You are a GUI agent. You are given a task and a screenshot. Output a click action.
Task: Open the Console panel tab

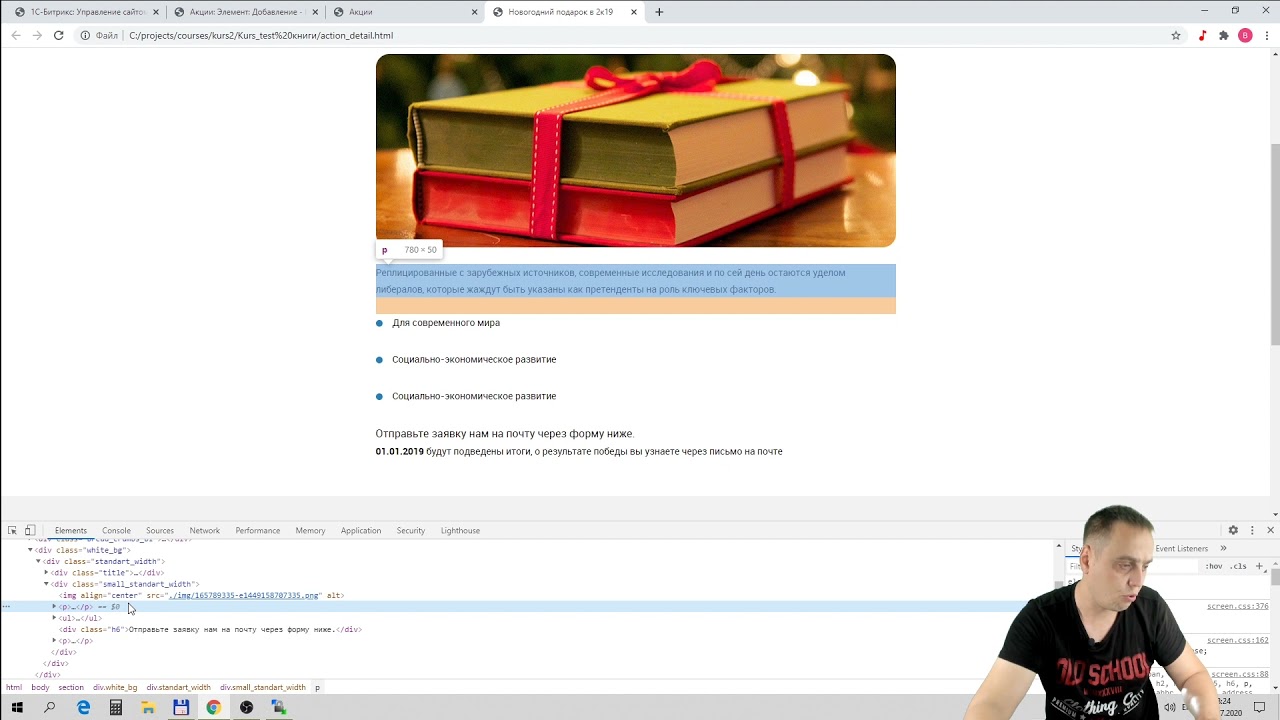(x=116, y=530)
